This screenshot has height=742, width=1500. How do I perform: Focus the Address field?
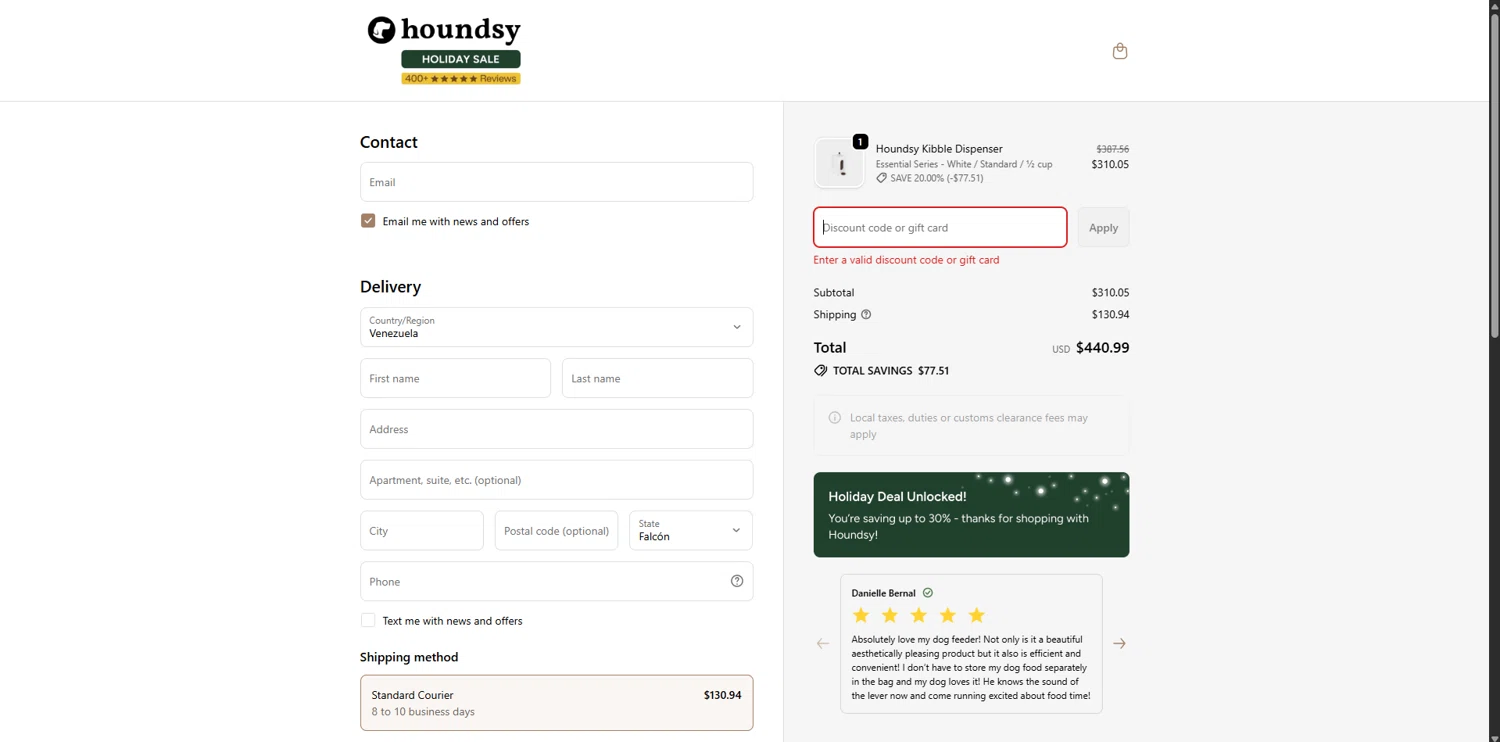pyautogui.click(x=557, y=429)
